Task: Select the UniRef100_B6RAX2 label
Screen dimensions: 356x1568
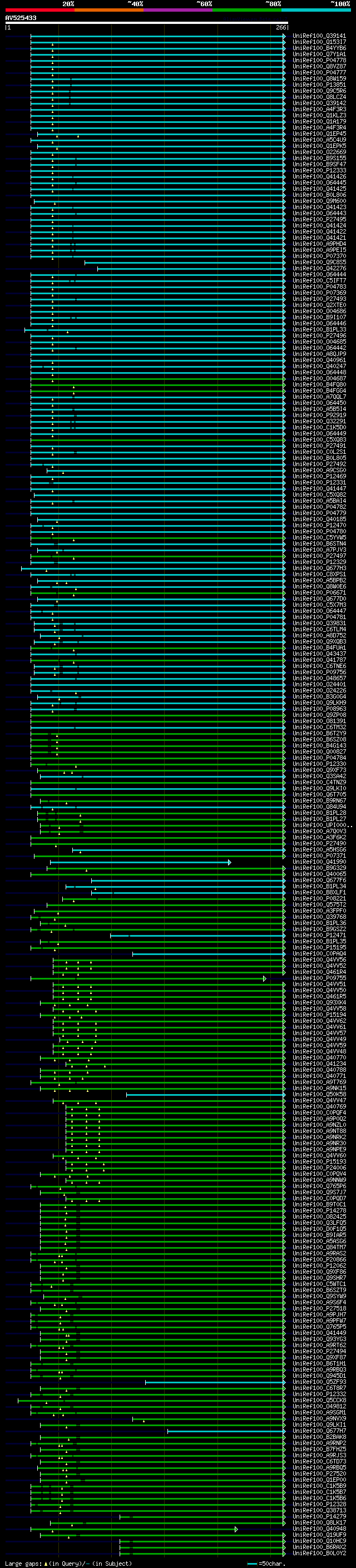Action: point(319,1547)
